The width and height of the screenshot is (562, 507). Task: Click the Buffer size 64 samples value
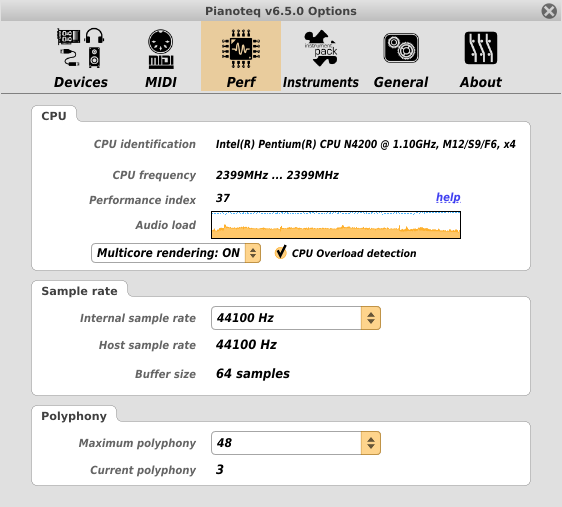pos(253,373)
